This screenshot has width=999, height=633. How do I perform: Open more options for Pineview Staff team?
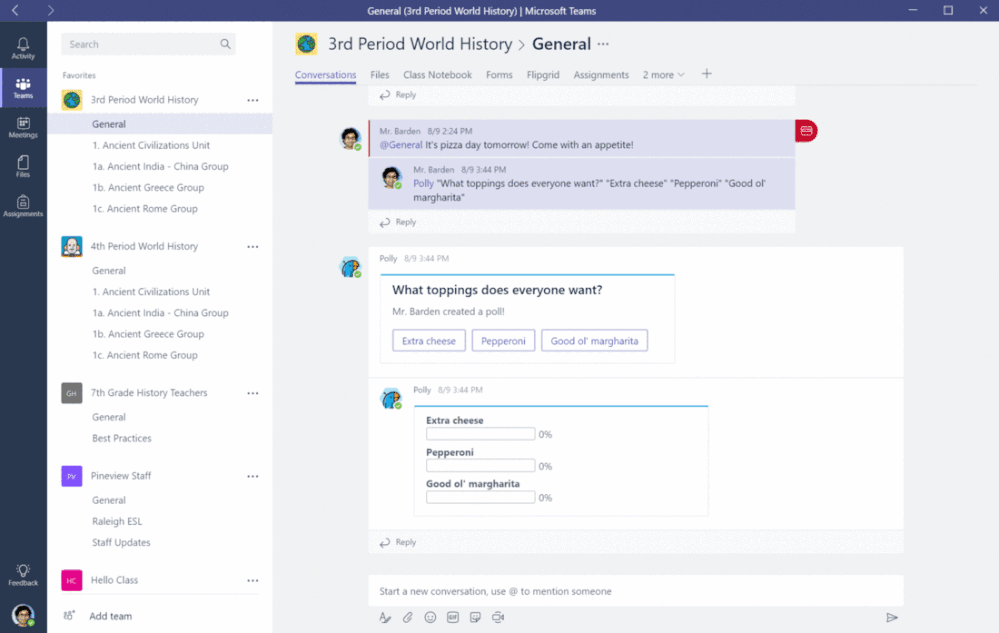[253, 476]
